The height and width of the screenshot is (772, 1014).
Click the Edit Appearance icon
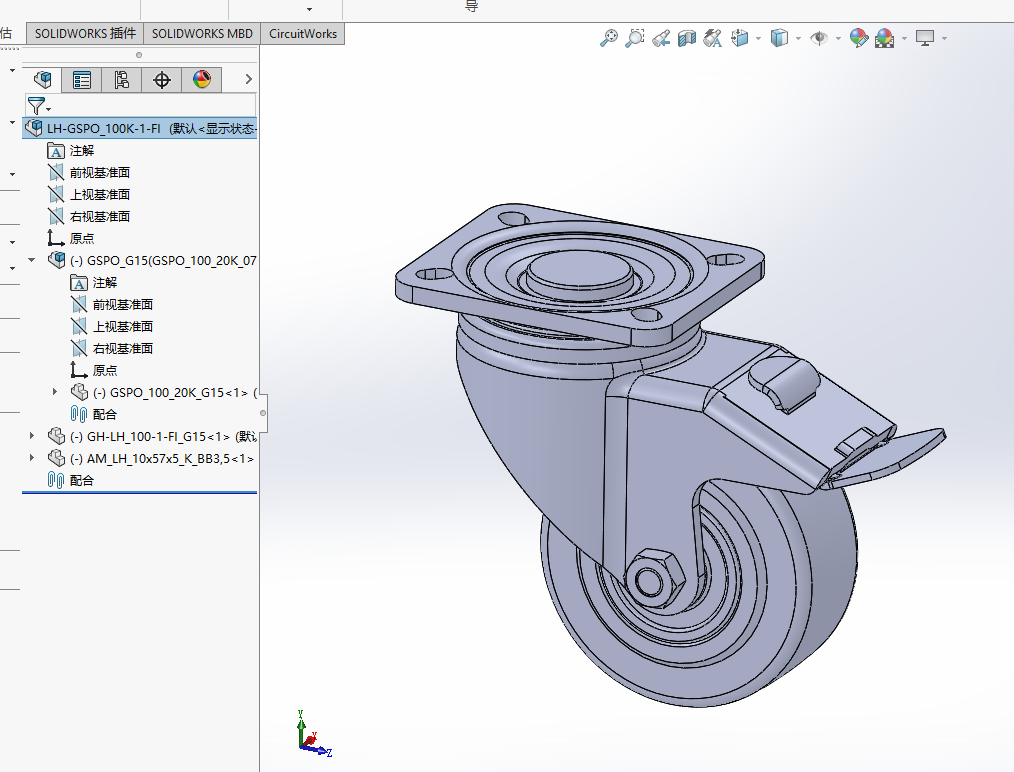coord(858,38)
